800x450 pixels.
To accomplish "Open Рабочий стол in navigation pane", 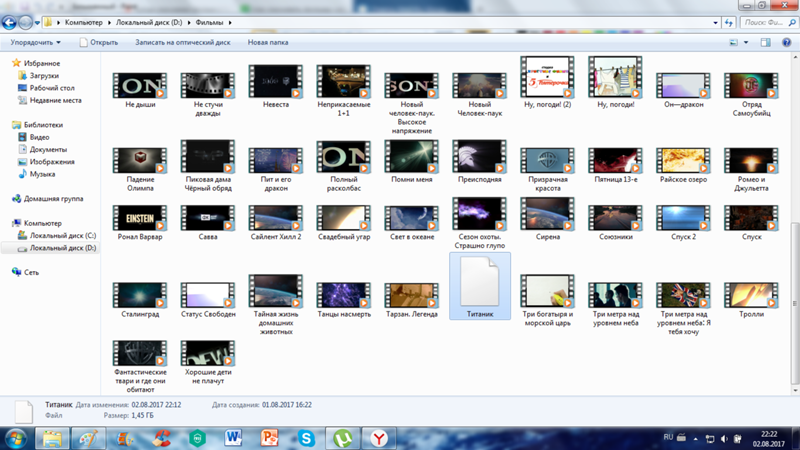I will click(x=52, y=88).
